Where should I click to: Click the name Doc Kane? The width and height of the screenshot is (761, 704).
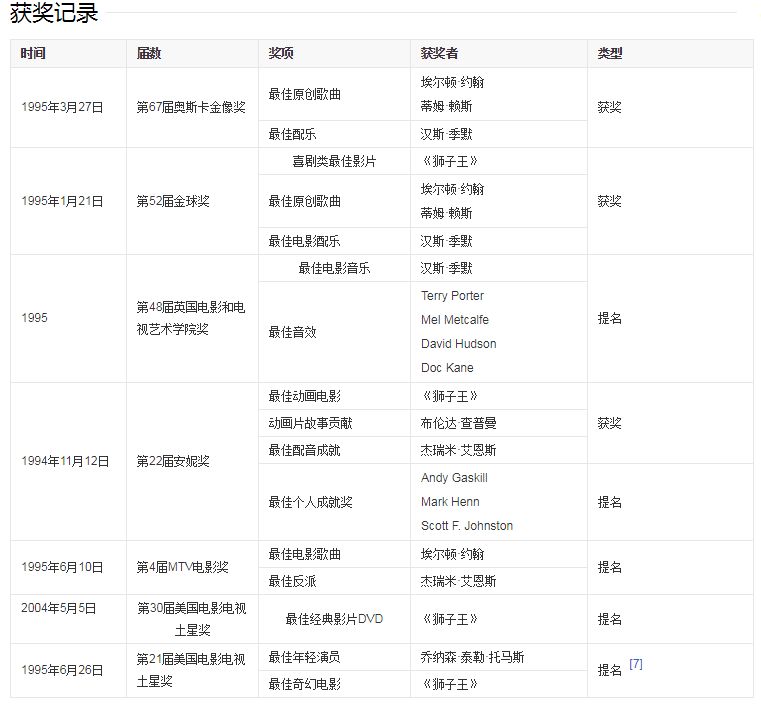click(x=447, y=368)
